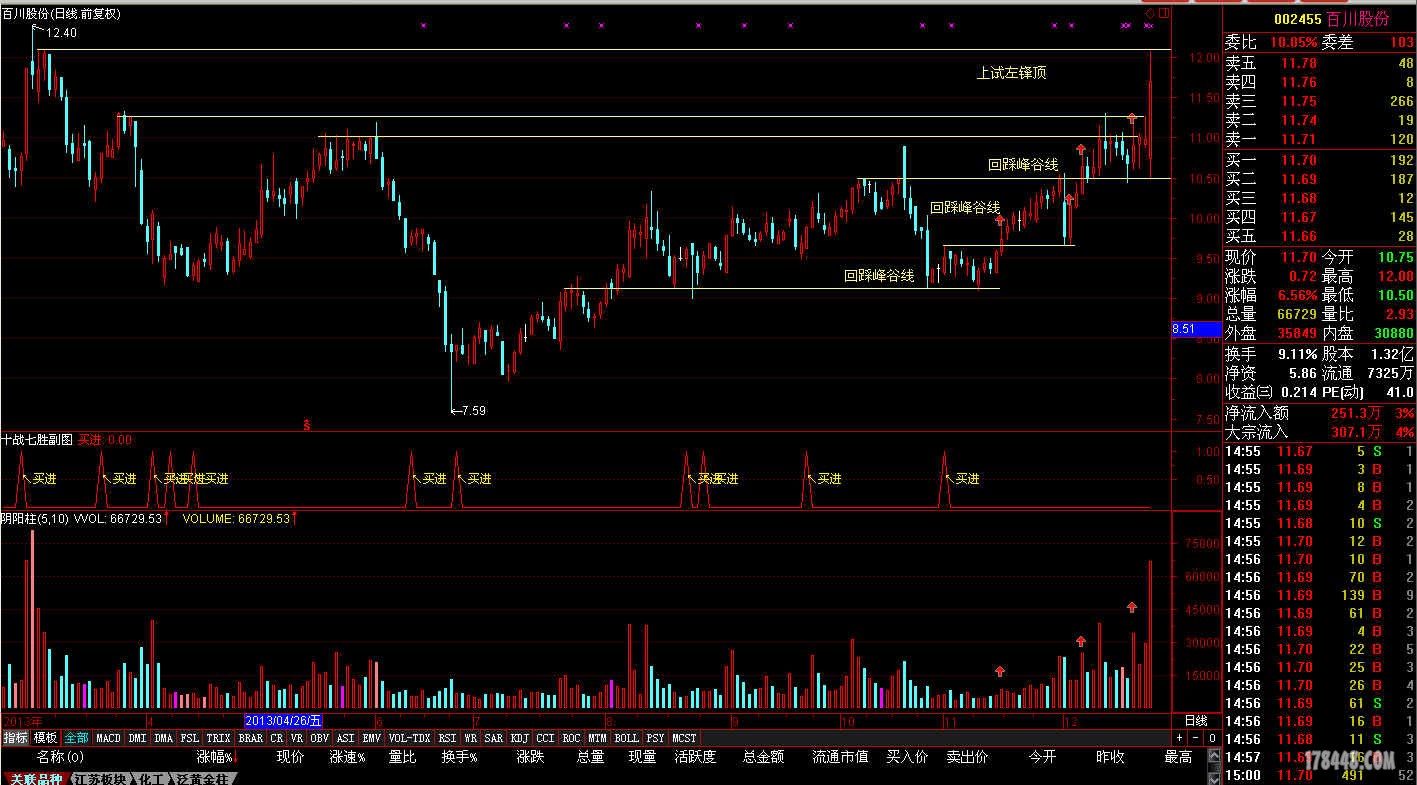Click the diamond icon above the chart
Screen dimensions: 1417x785
coord(1150,13)
